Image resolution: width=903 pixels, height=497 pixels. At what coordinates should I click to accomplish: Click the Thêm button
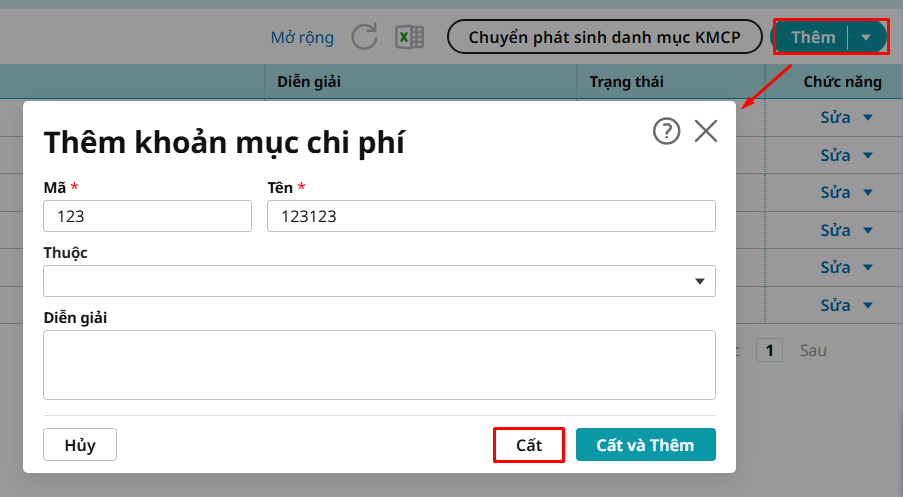(812, 38)
